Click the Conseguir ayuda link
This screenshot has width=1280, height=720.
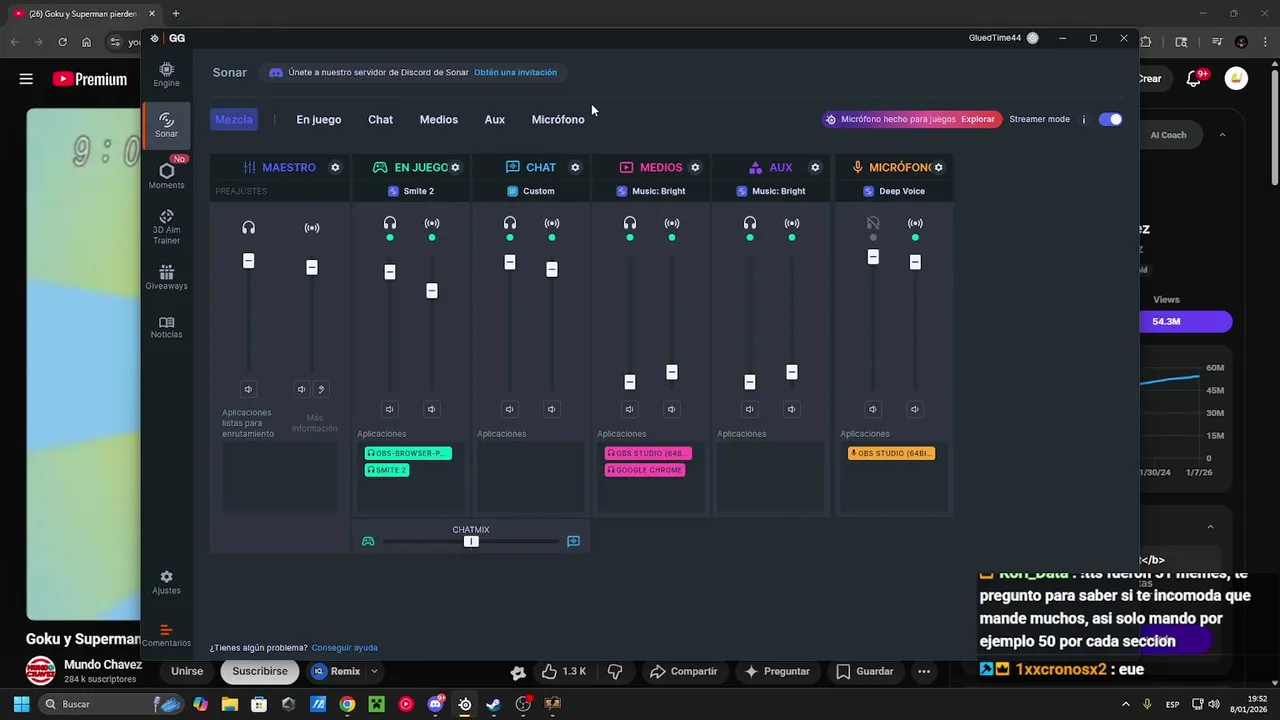coord(344,648)
